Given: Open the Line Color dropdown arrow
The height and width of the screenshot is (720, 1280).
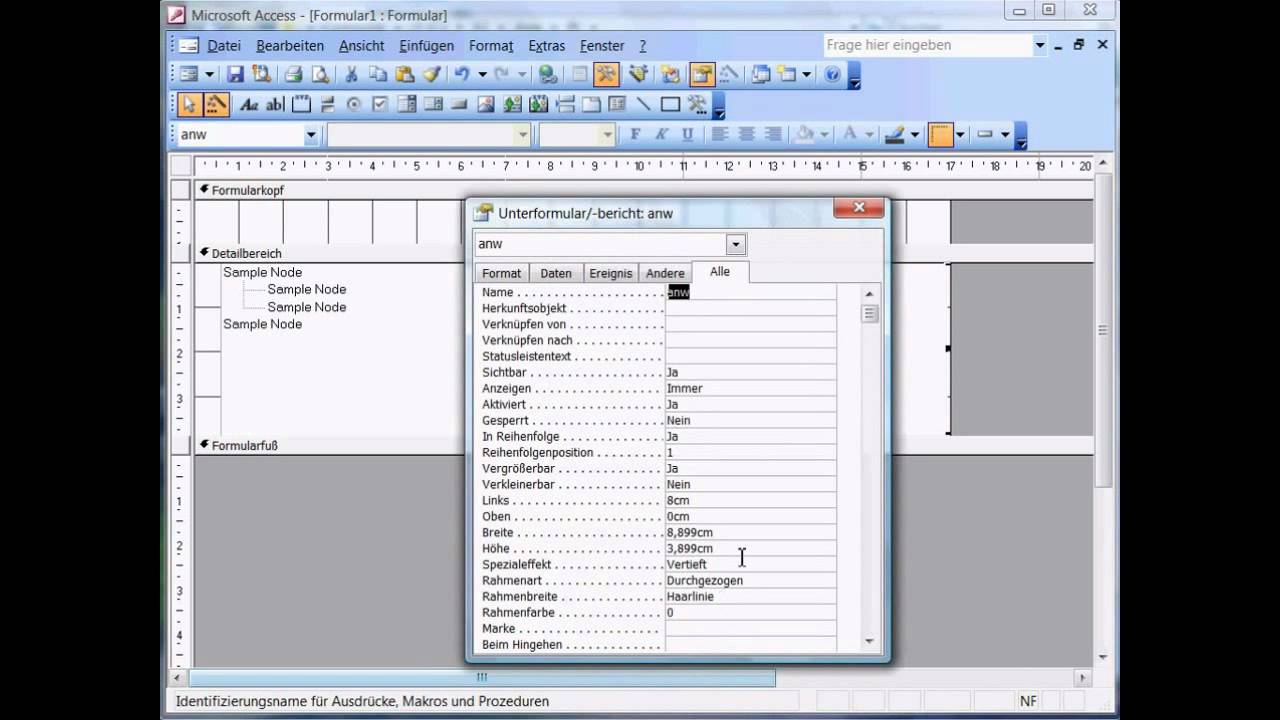Looking at the screenshot, I should coord(915,135).
